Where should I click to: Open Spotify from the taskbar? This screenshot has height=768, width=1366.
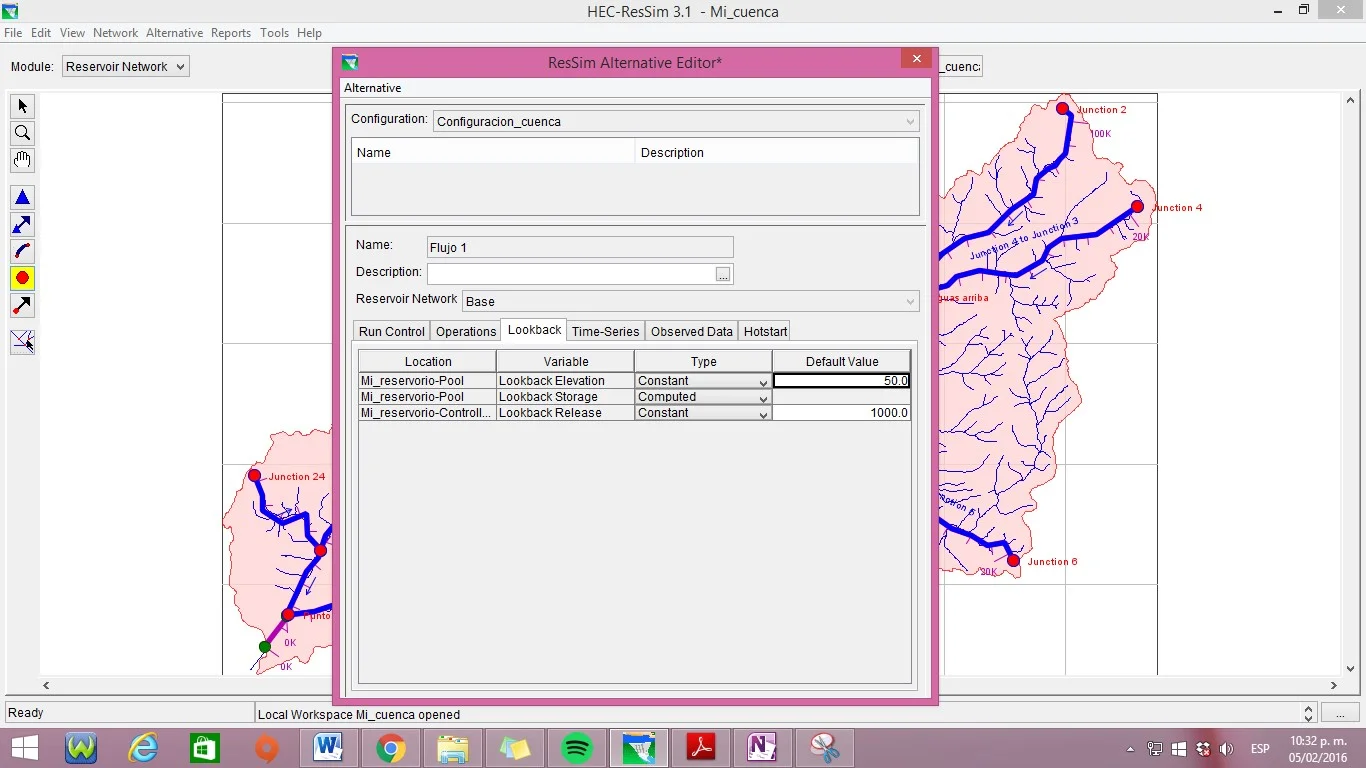point(577,748)
